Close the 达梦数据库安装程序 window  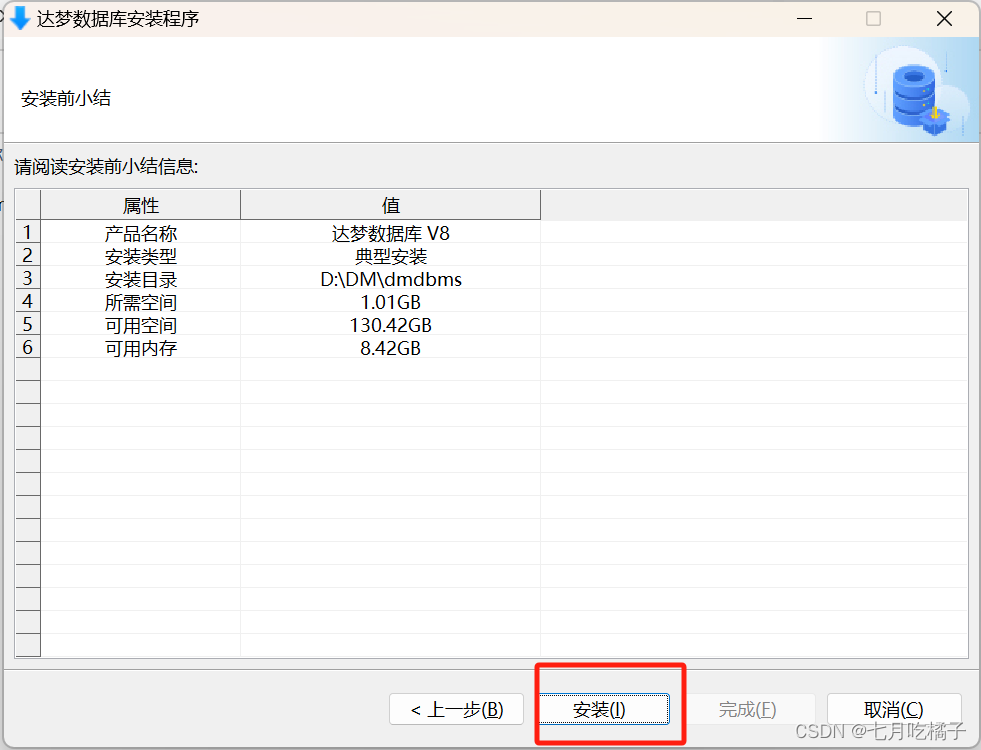point(944,19)
